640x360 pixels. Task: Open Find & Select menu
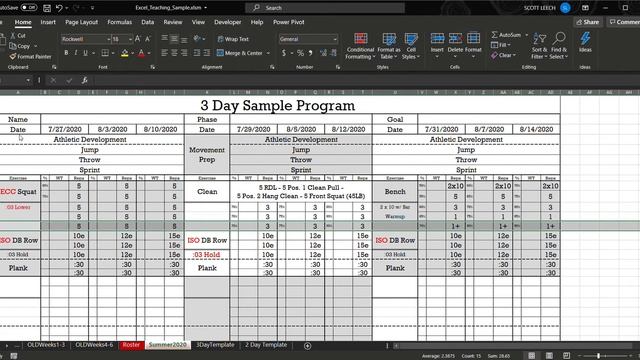559,46
